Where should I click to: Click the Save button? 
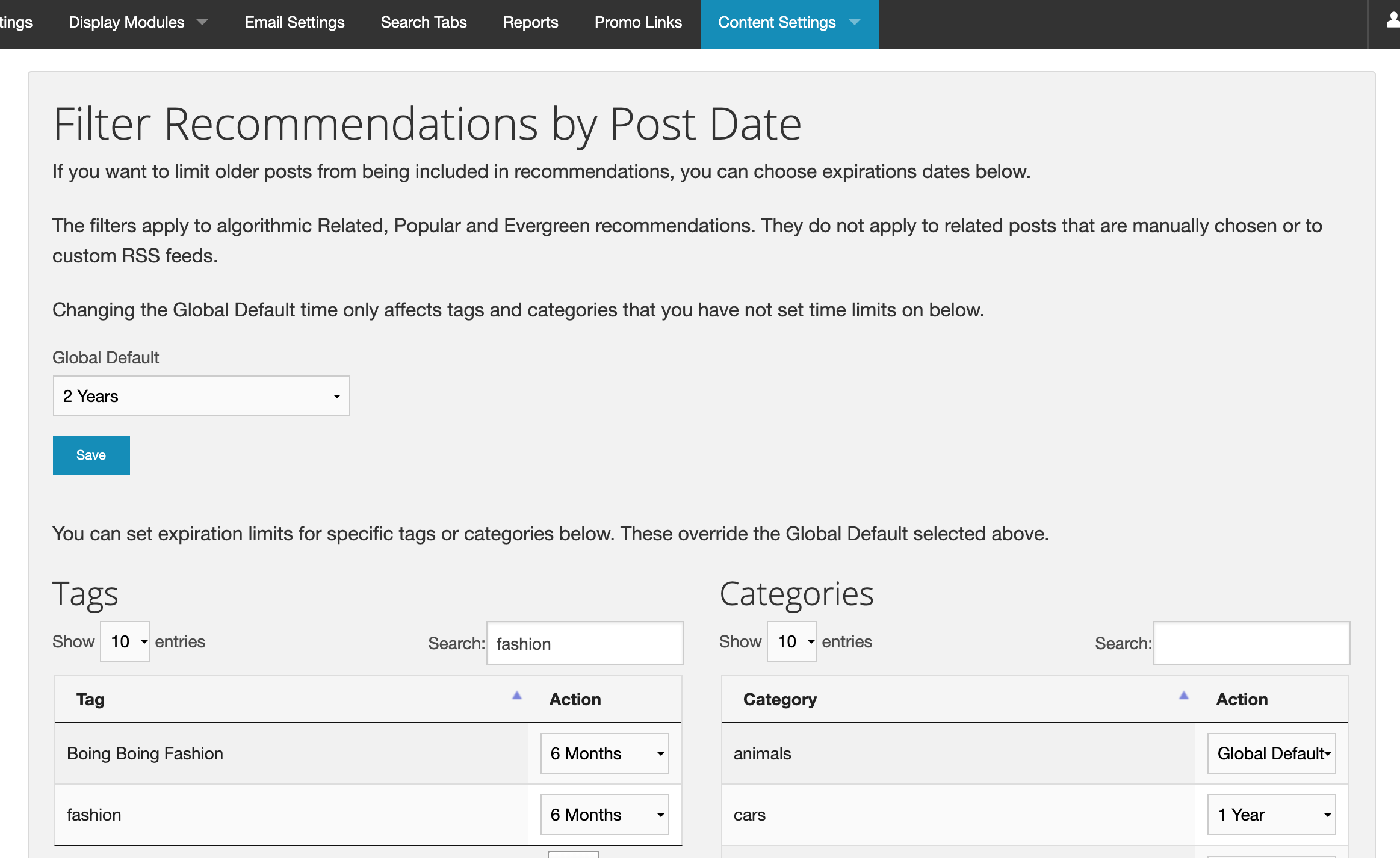pyautogui.click(x=91, y=455)
